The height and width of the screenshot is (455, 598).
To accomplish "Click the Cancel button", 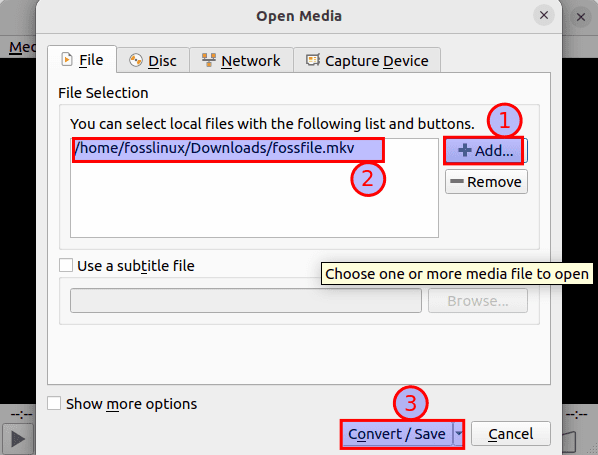I will [511, 434].
